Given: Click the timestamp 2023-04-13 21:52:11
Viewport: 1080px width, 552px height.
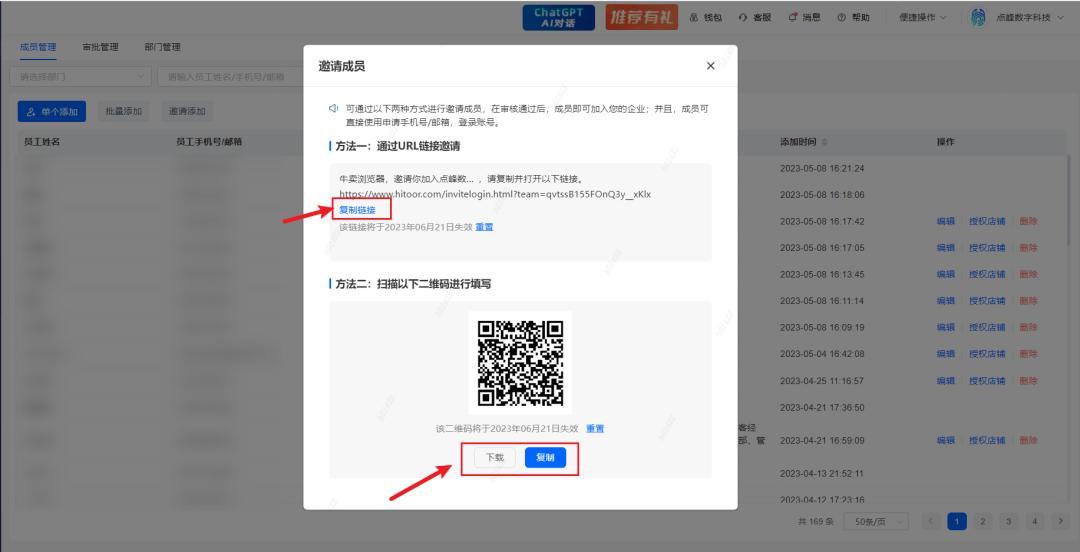Looking at the screenshot, I should 822,473.
